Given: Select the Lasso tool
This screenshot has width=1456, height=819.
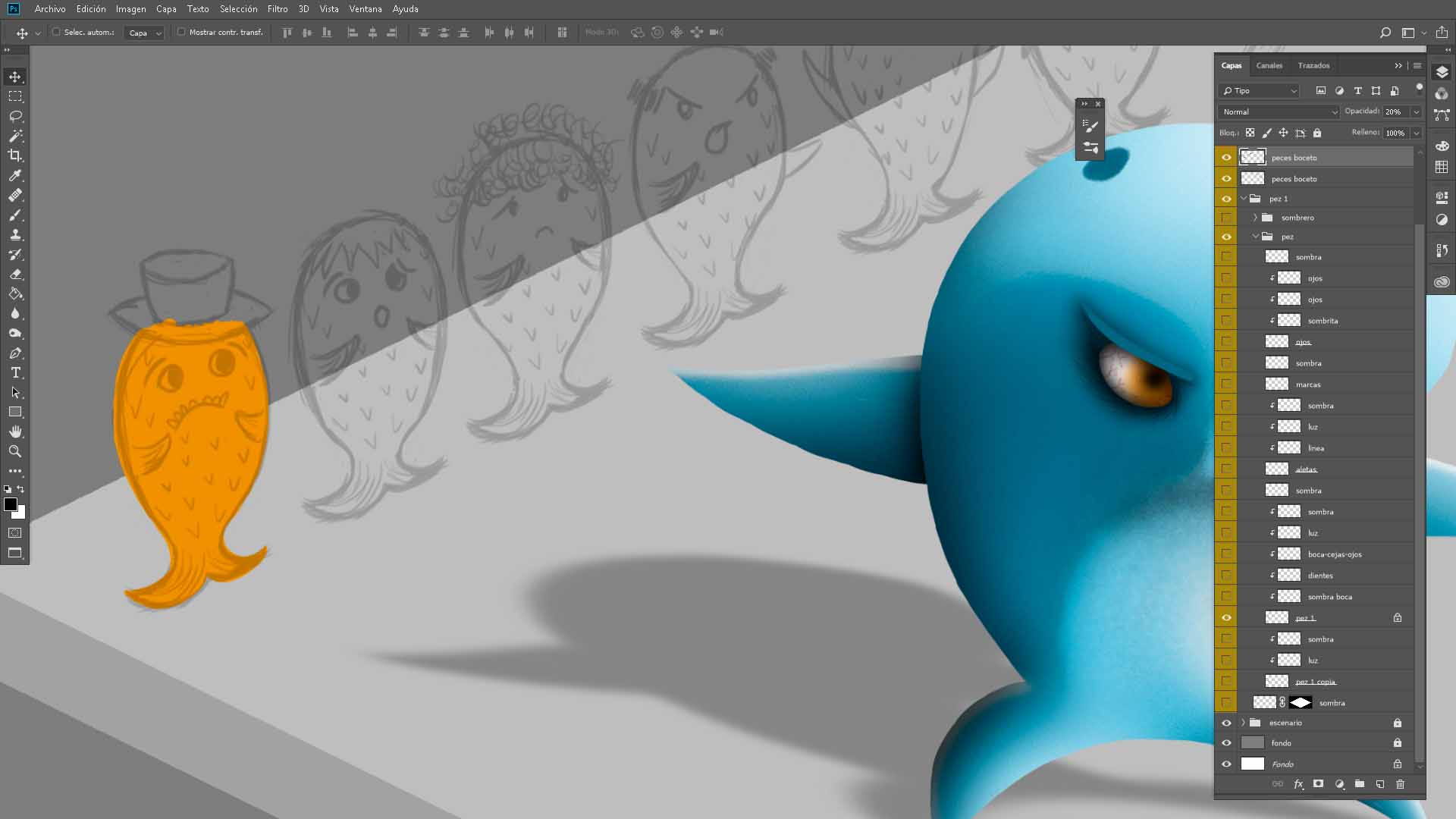Looking at the screenshot, I should point(15,116).
